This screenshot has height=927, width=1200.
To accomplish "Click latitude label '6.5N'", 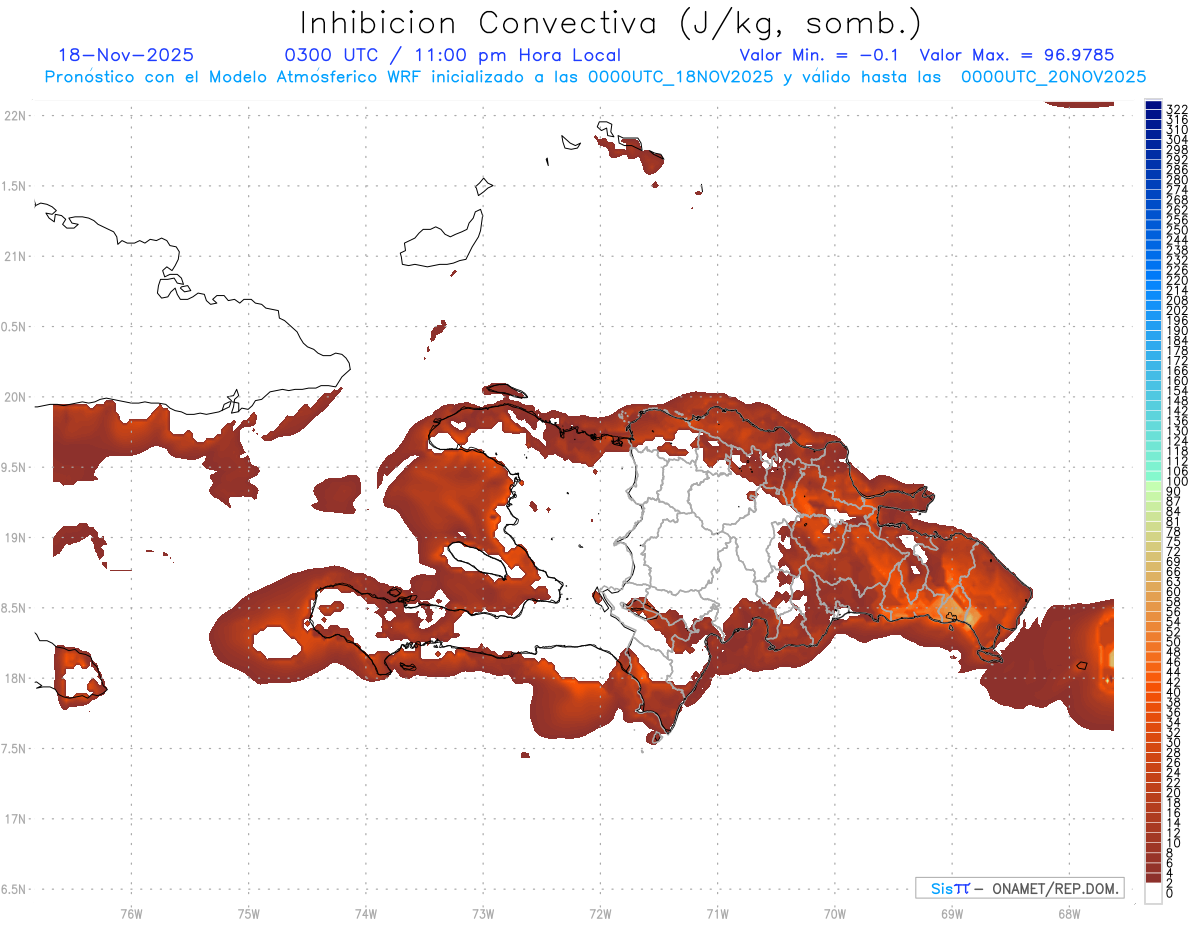I will click(14, 889).
